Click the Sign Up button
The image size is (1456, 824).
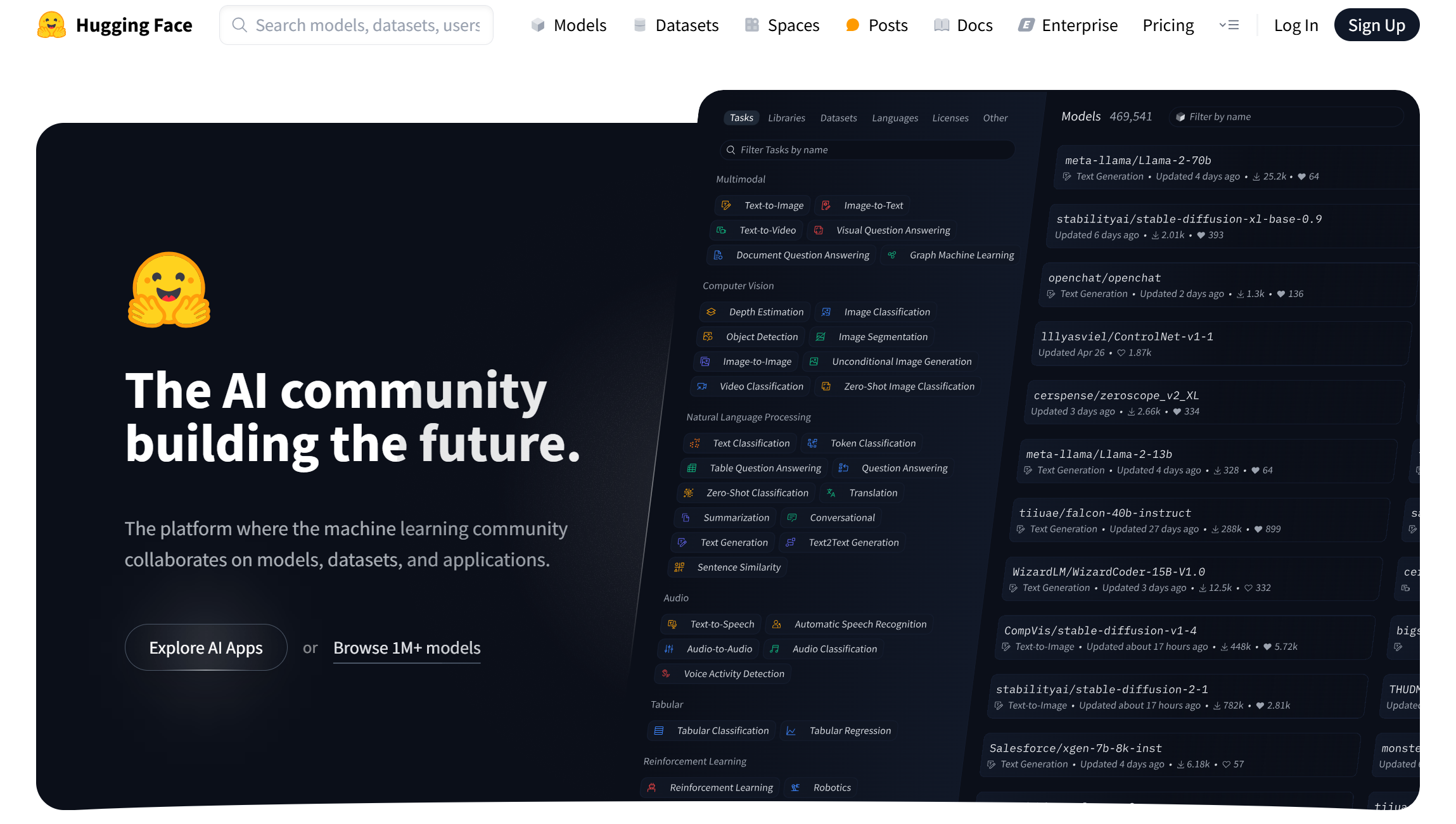pyautogui.click(x=1376, y=25)
